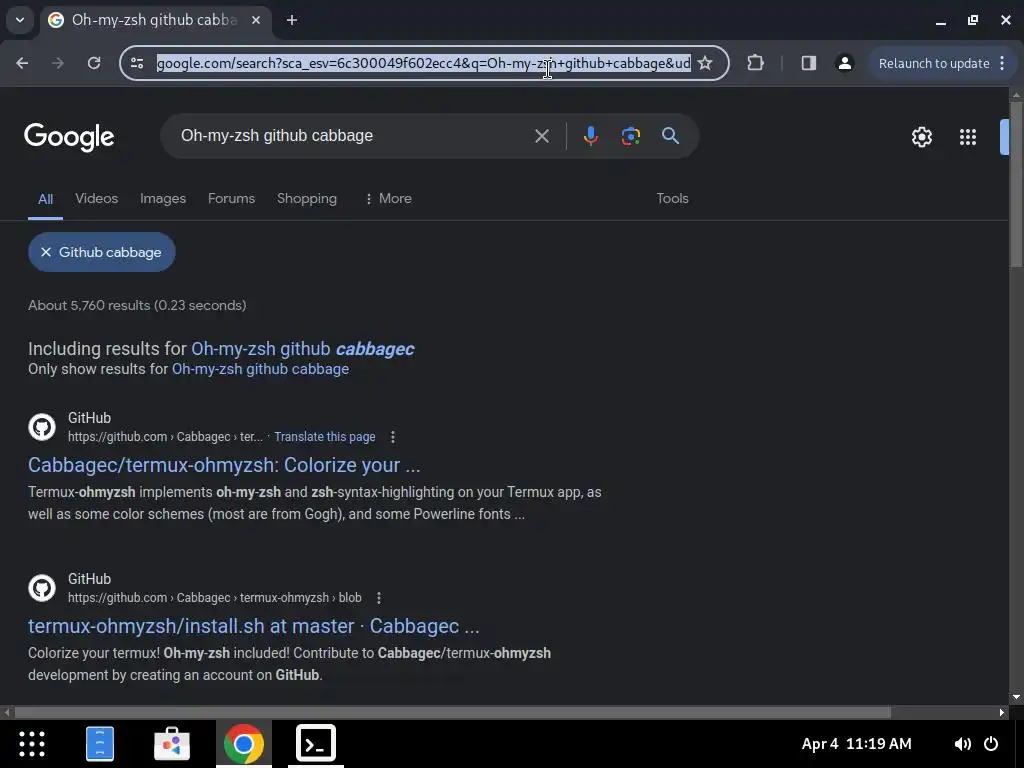Screen dimensions: 1024x768
Task: Click the scroll down arrow
Action: click(x=1016, y=697)
